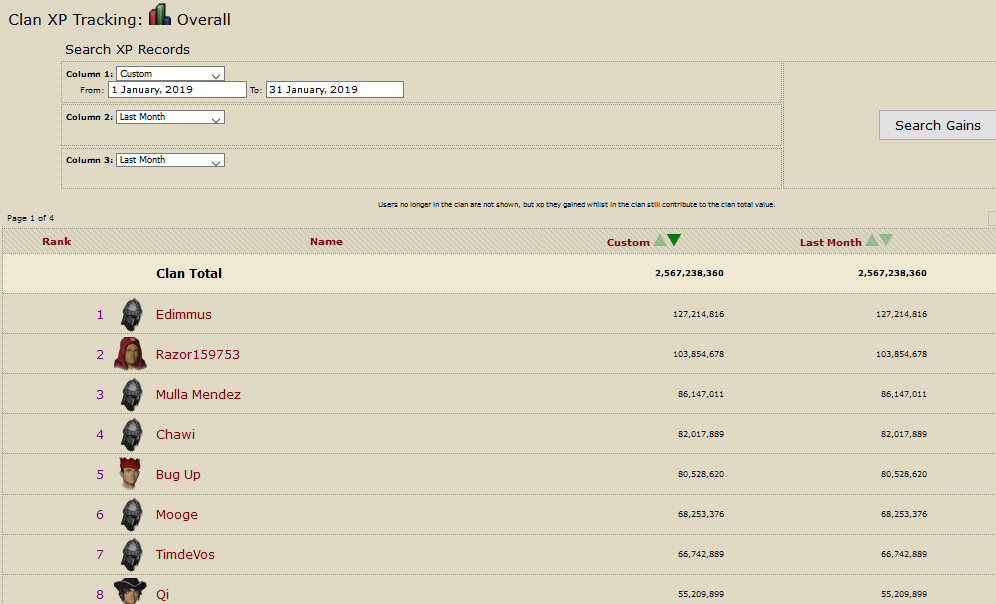This screenshot has height=604, width=996.
Task: Sort Custom column ascending arrow
Action: tap(659, 241)
